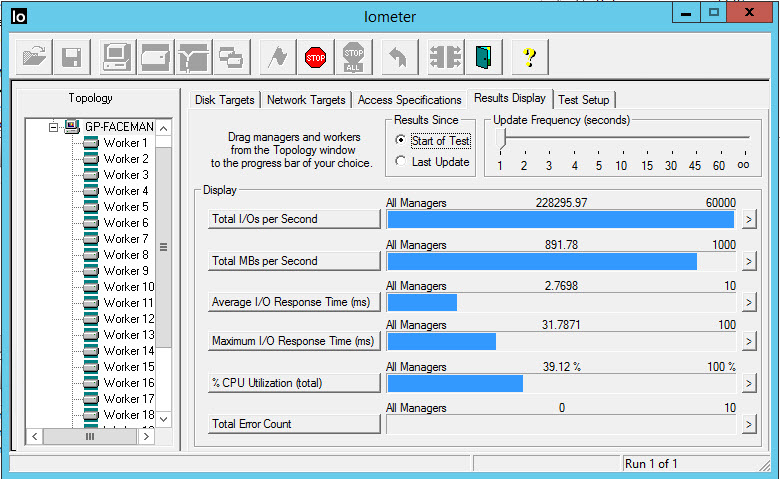This screenshot has height=479, width=780.
Task: Click the Total MBs per Second button
Action: (294, 261)
